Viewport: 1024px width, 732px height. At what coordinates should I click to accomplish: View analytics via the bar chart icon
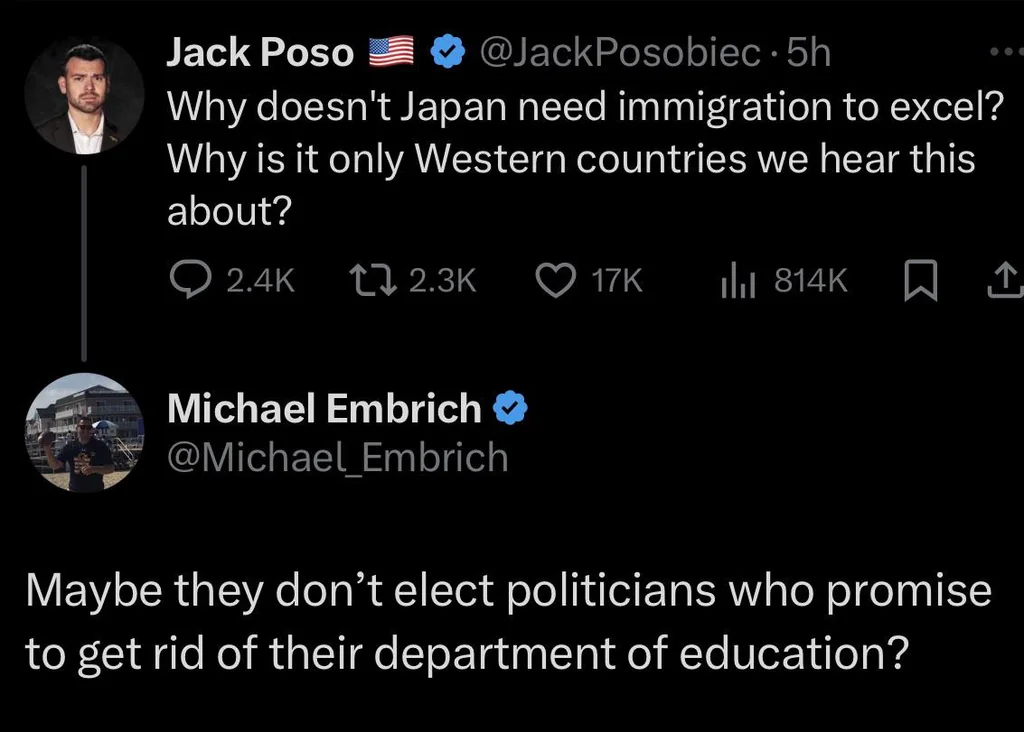click(x=738, y=280)
